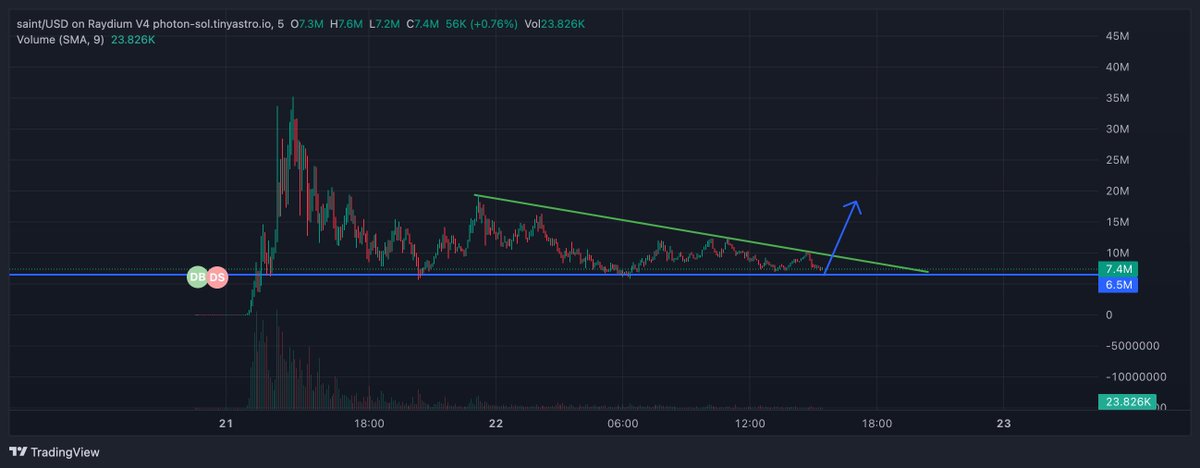Click the 21 date label on time axis
The height and width of the screenshot is (468, 1200).
pyautogui.click(x=226, y=425)
